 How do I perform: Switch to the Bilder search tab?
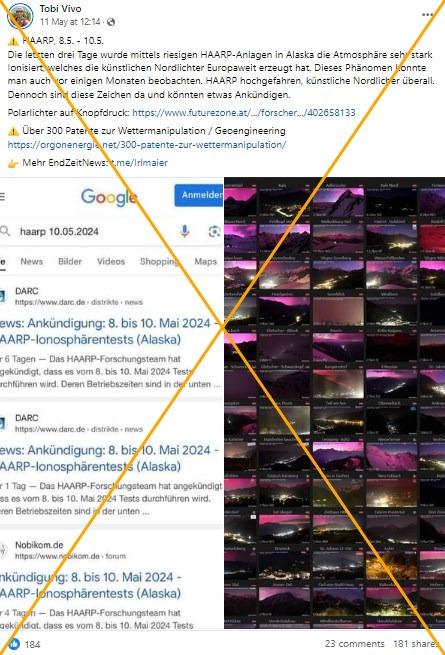point(70,261)
